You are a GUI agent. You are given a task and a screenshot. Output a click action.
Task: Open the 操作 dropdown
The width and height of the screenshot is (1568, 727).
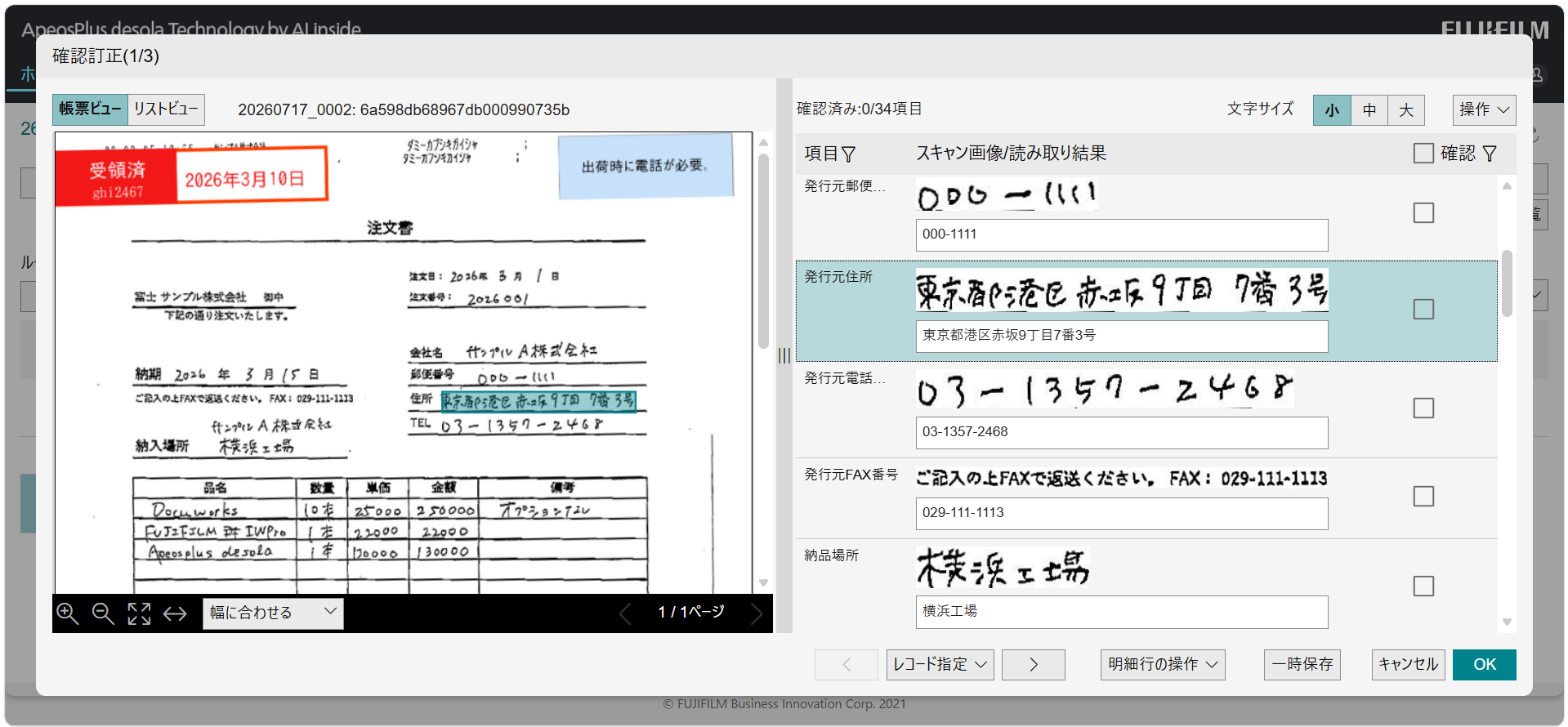[1484, 109]
